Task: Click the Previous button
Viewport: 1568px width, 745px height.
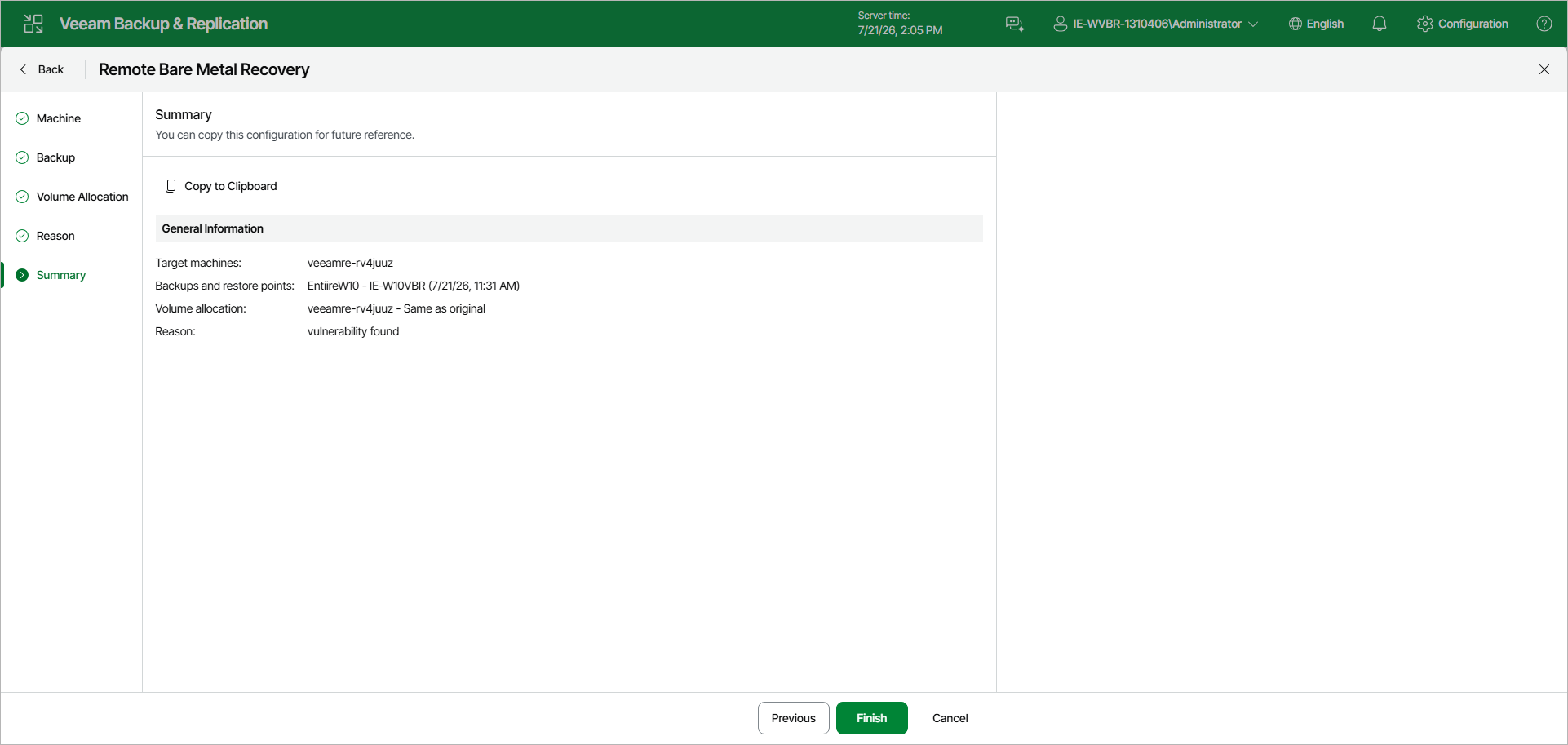Action: (x=794, y=718)
